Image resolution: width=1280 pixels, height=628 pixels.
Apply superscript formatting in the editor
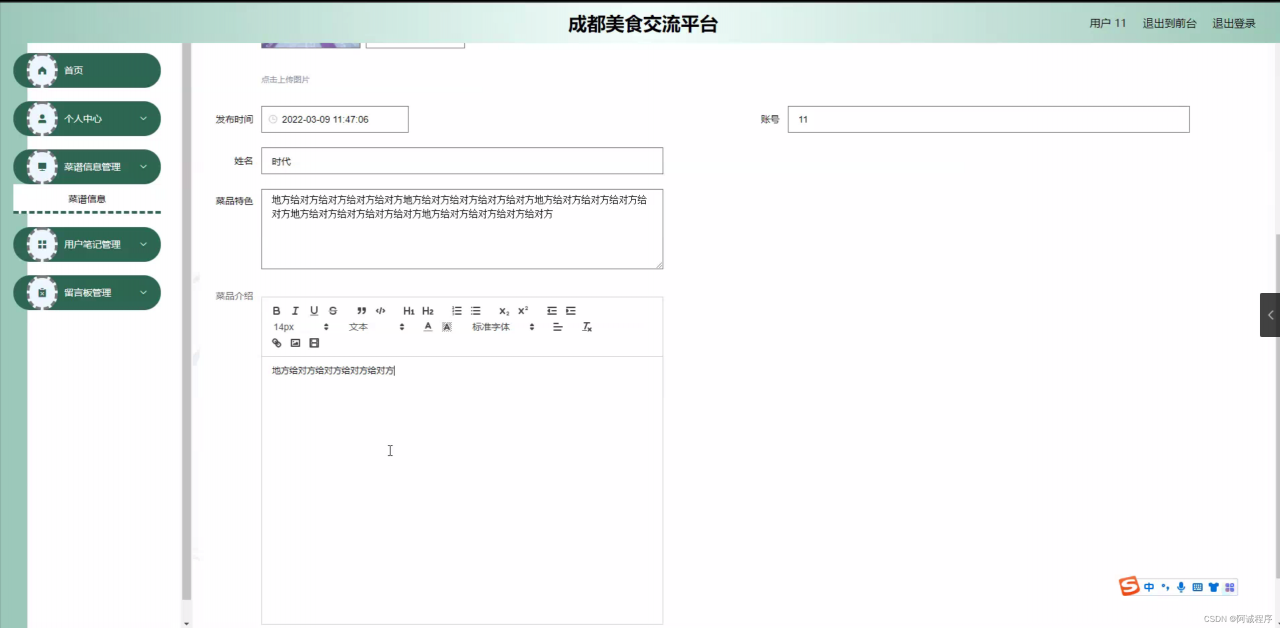(x=521, y=311)
